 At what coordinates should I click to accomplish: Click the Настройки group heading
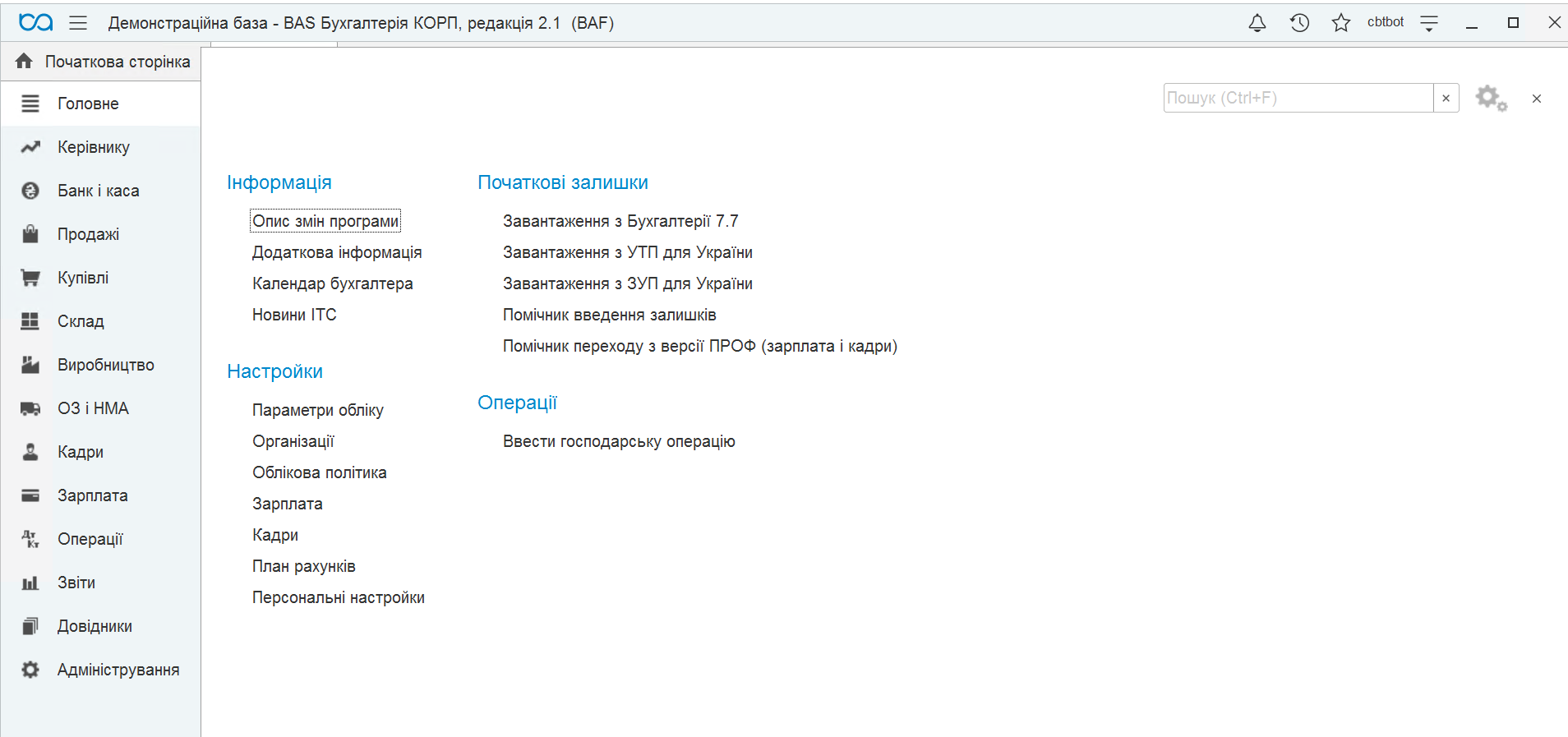tap(274, 371)
